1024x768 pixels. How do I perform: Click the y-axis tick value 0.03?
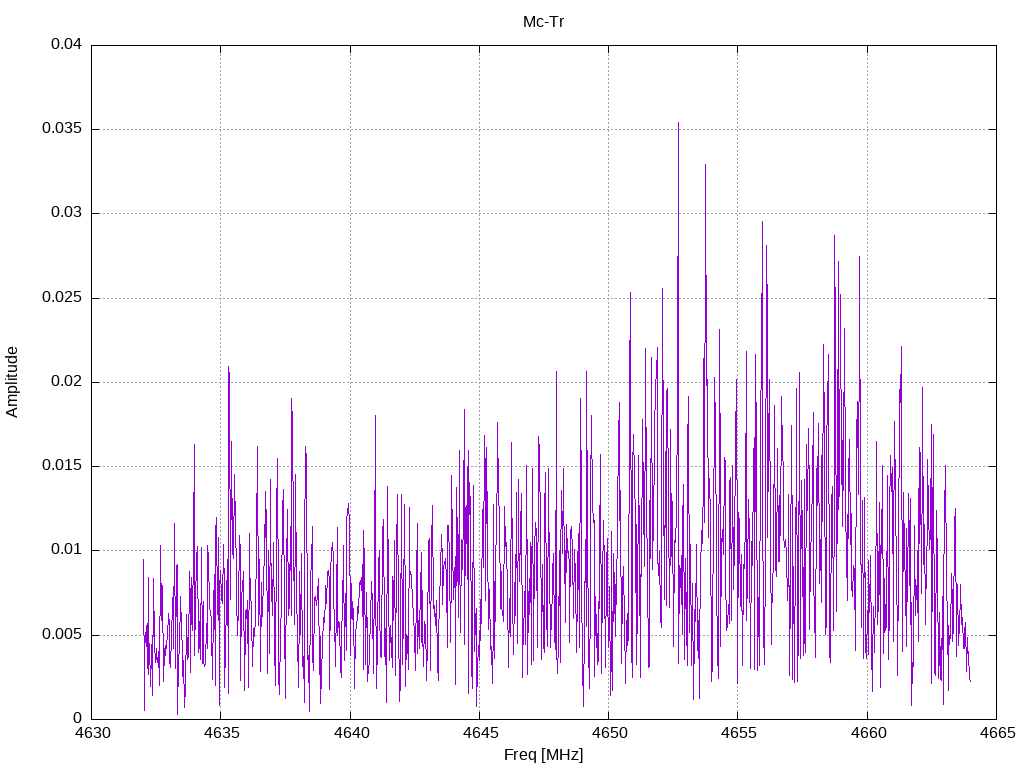click(67, 213)
